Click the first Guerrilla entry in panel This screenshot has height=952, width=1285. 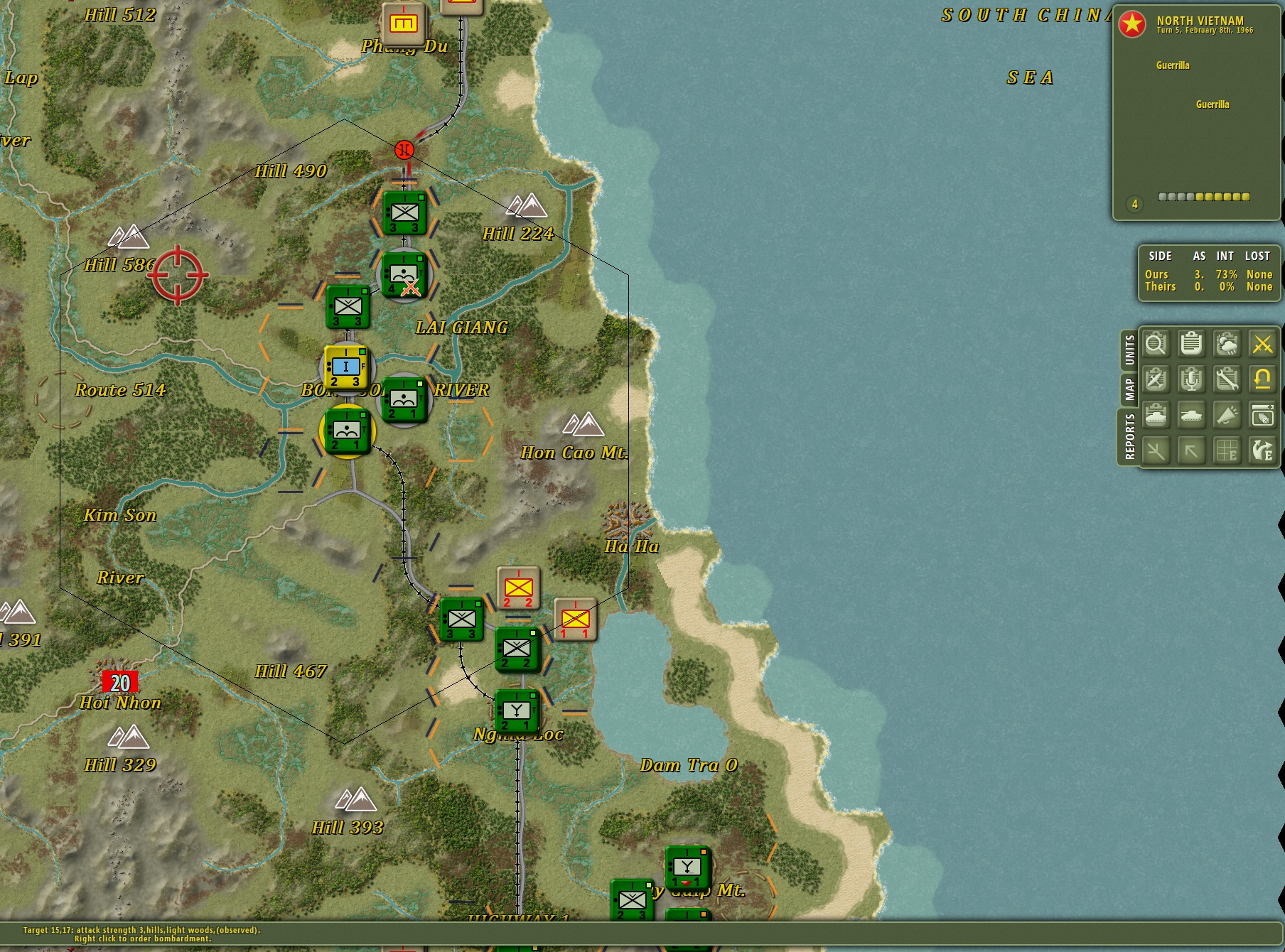tap(1173, 65)
